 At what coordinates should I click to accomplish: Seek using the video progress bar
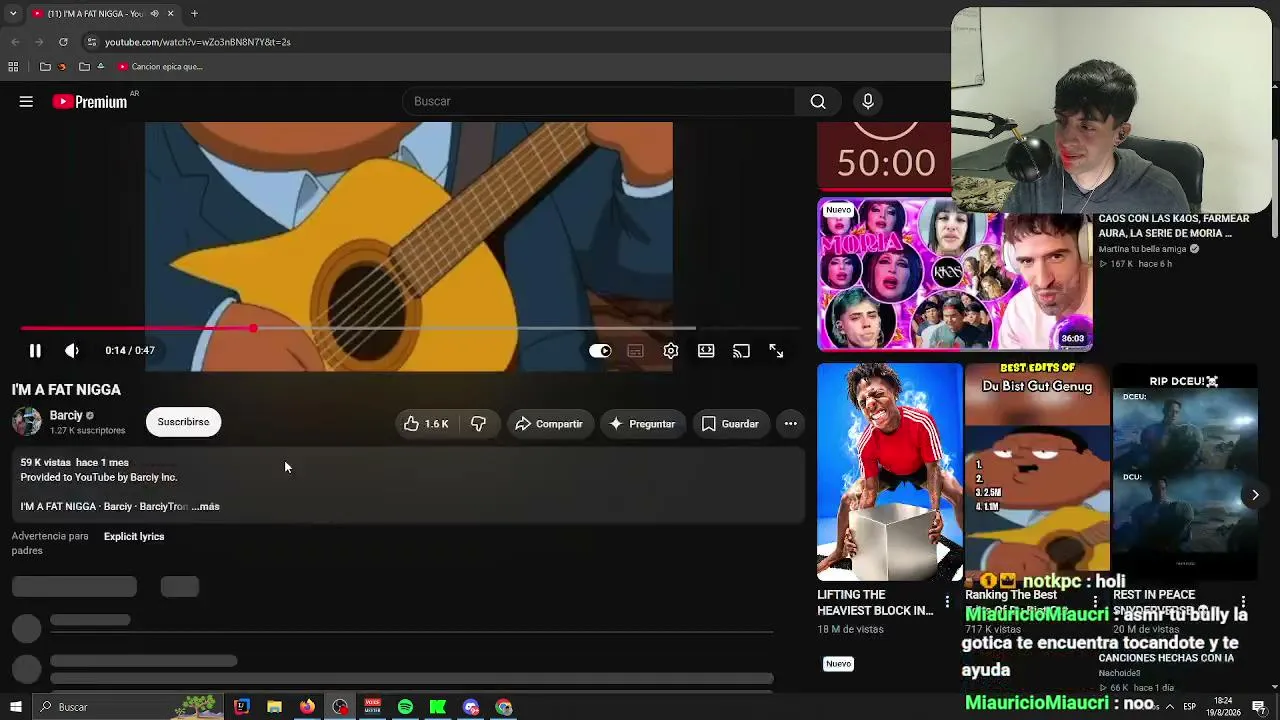pos(410,328)
